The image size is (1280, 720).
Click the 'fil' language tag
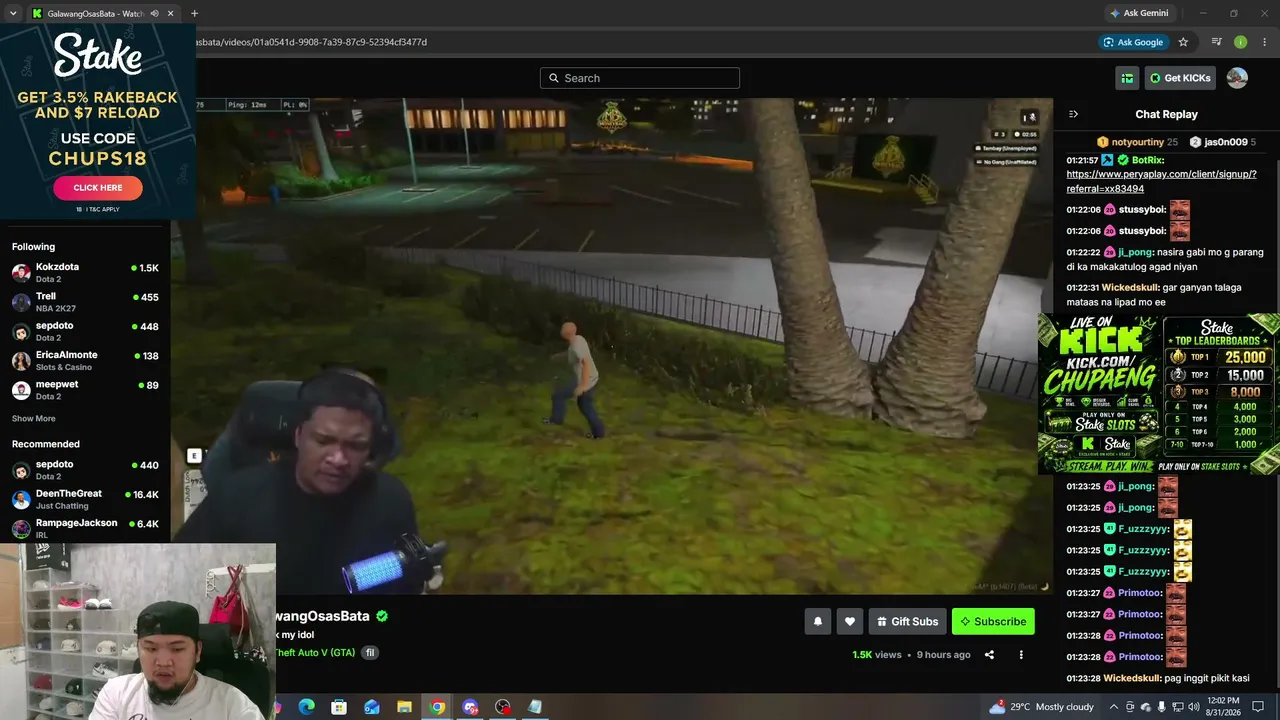coord(370,653)
